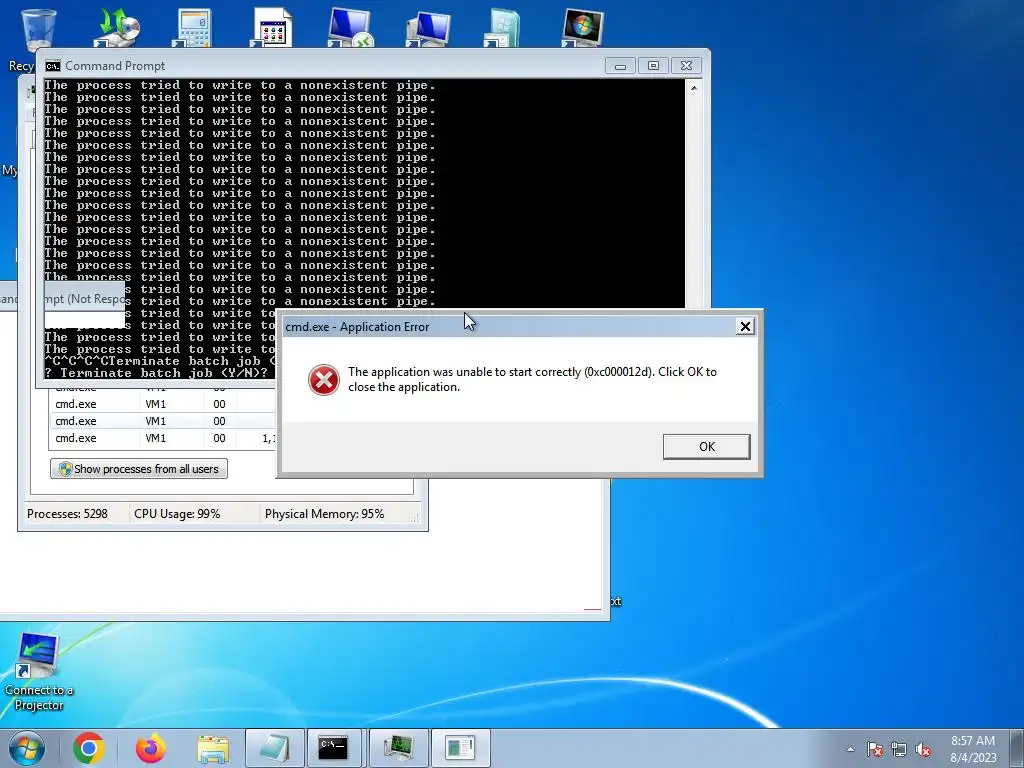Switch to the Notepad taskbar button

[x=274, y=748]
